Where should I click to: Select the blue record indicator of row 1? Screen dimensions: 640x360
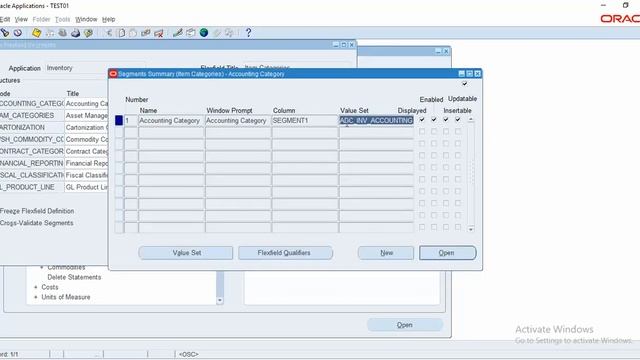coord(119,120)
